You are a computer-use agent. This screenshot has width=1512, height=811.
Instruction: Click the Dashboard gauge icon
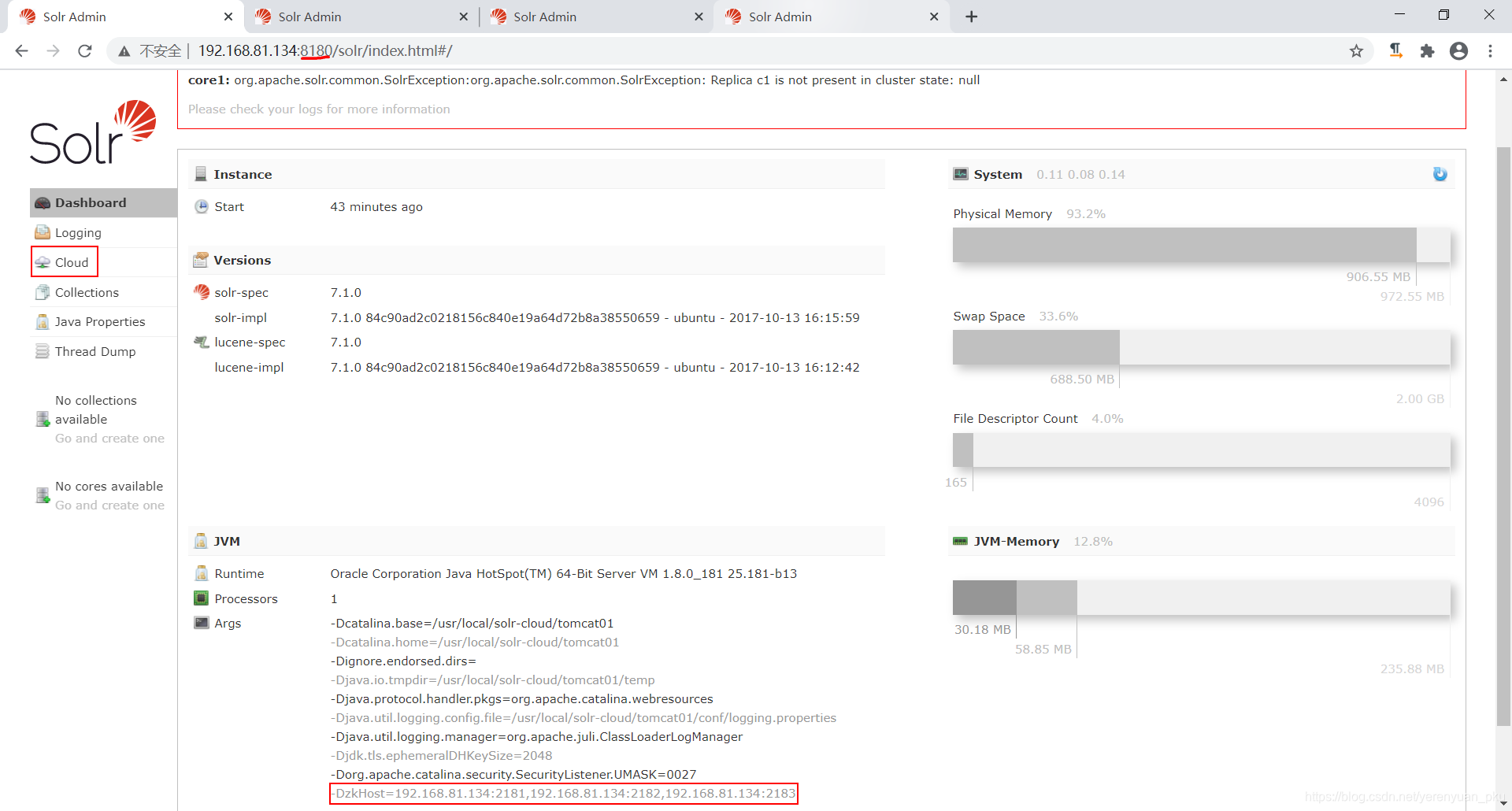[43, 203]
